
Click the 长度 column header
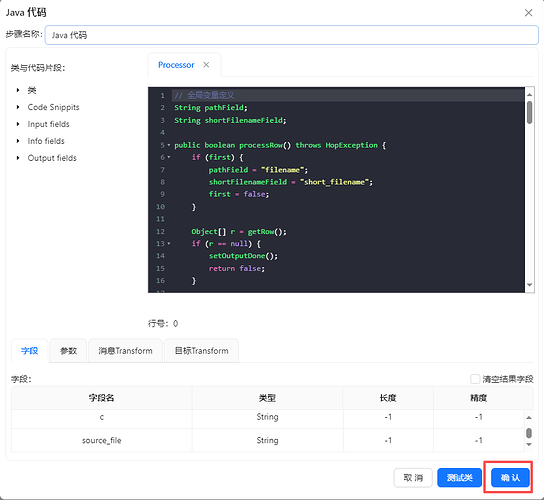click(388, 398)
